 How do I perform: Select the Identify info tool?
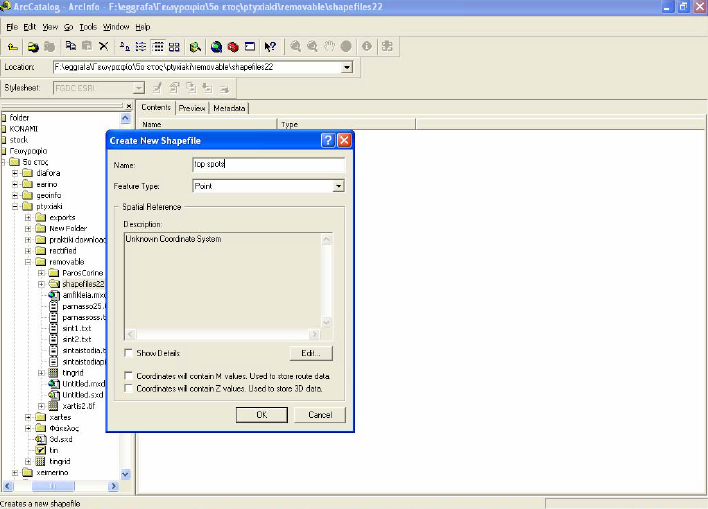point(367,46)
